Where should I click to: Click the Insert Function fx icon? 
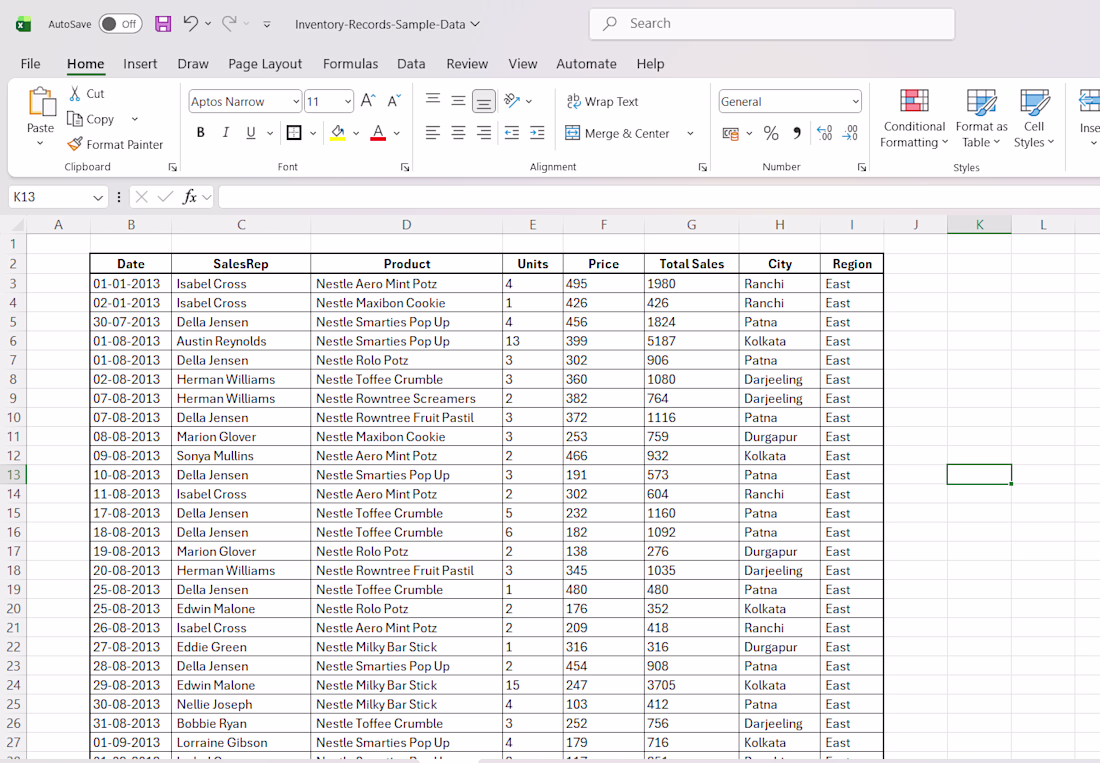189,197
